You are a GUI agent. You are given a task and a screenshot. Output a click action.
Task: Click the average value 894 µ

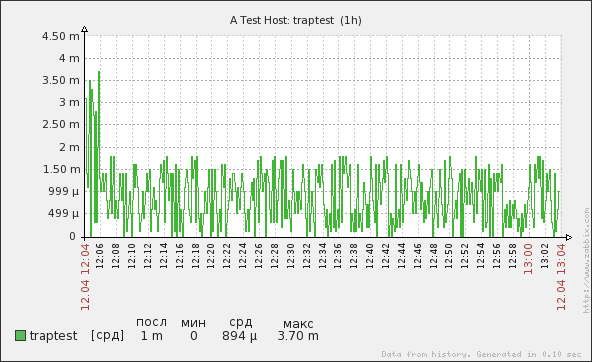point(239,336)
